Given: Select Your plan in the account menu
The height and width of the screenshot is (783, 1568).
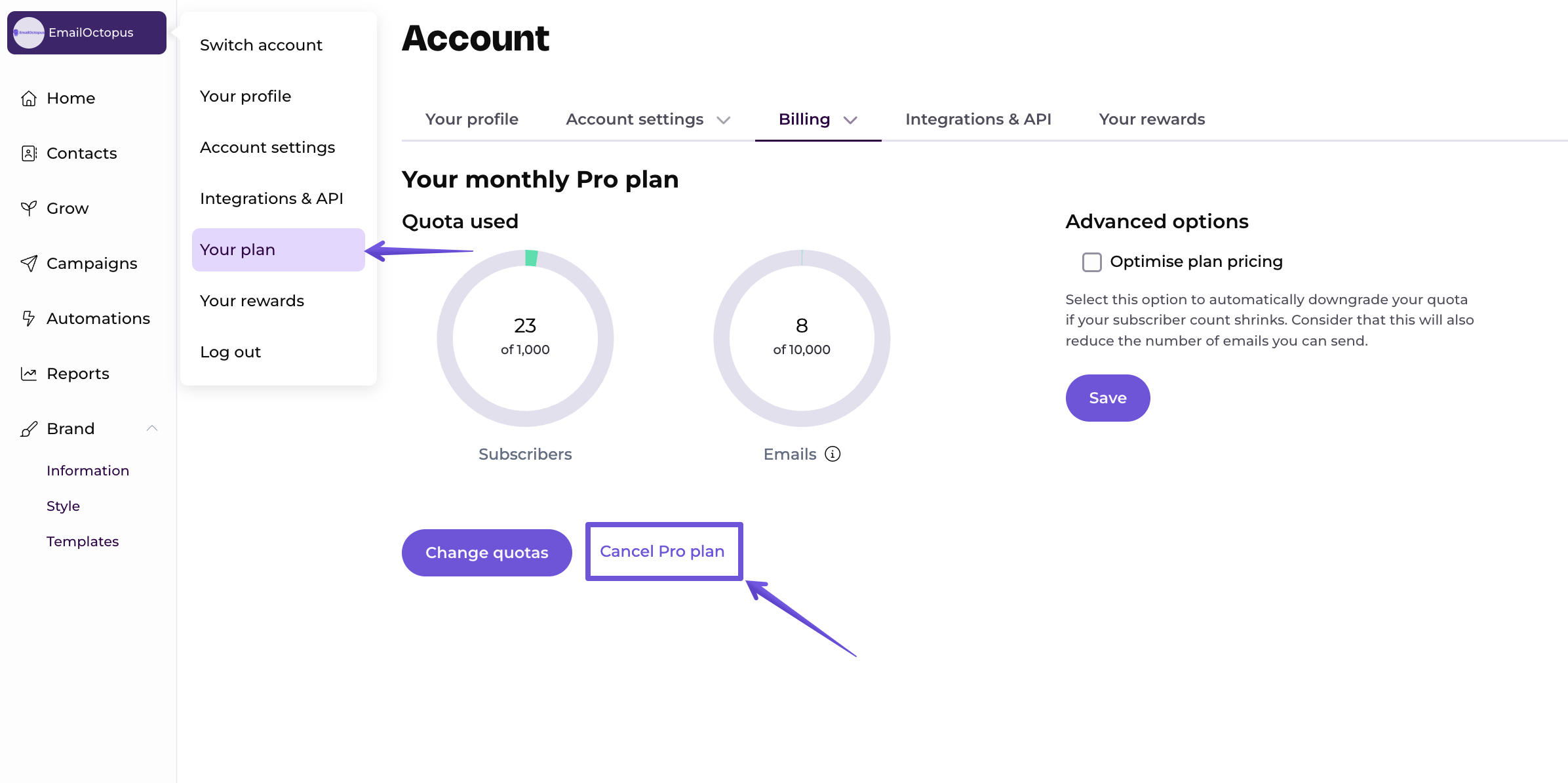Looking at the screenshot, I should 237,249.
